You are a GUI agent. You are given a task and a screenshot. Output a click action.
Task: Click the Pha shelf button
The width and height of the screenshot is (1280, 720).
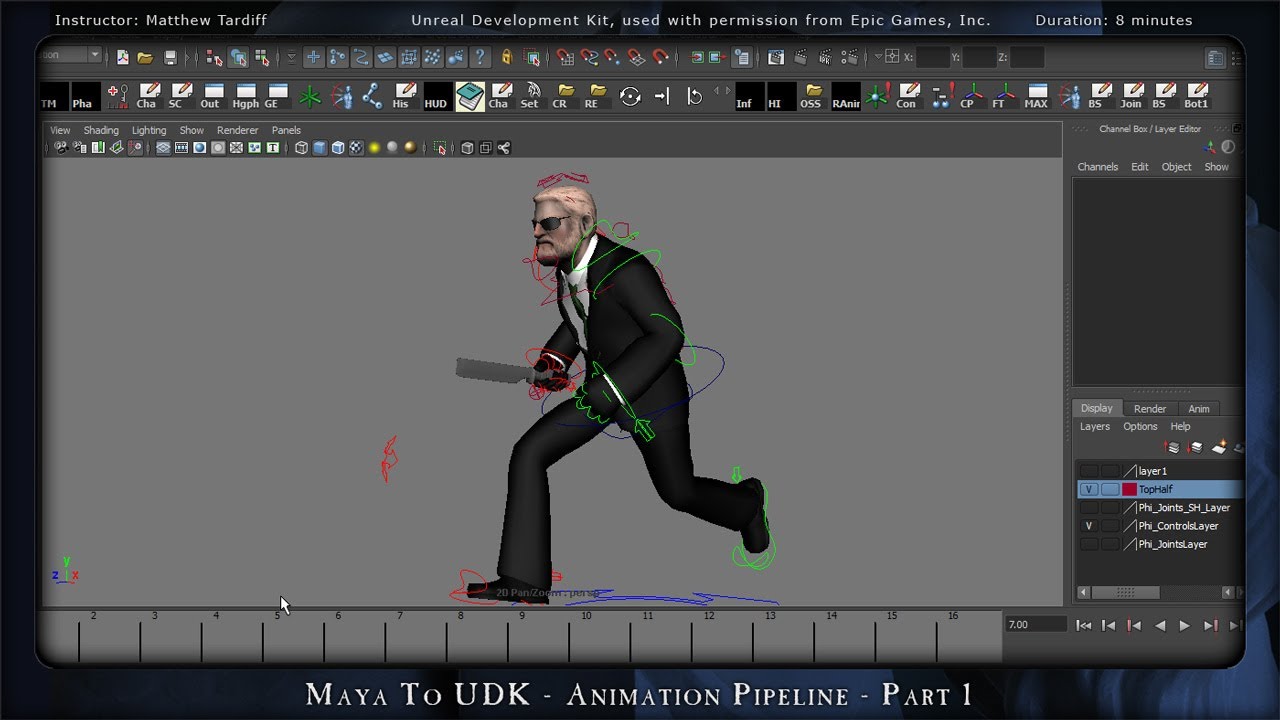click(86, 97)
